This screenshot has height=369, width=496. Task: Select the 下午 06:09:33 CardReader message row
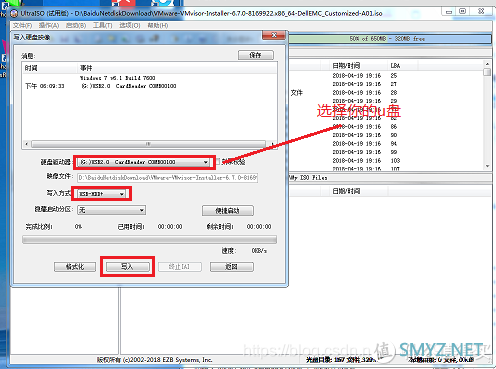coord(101,86)
